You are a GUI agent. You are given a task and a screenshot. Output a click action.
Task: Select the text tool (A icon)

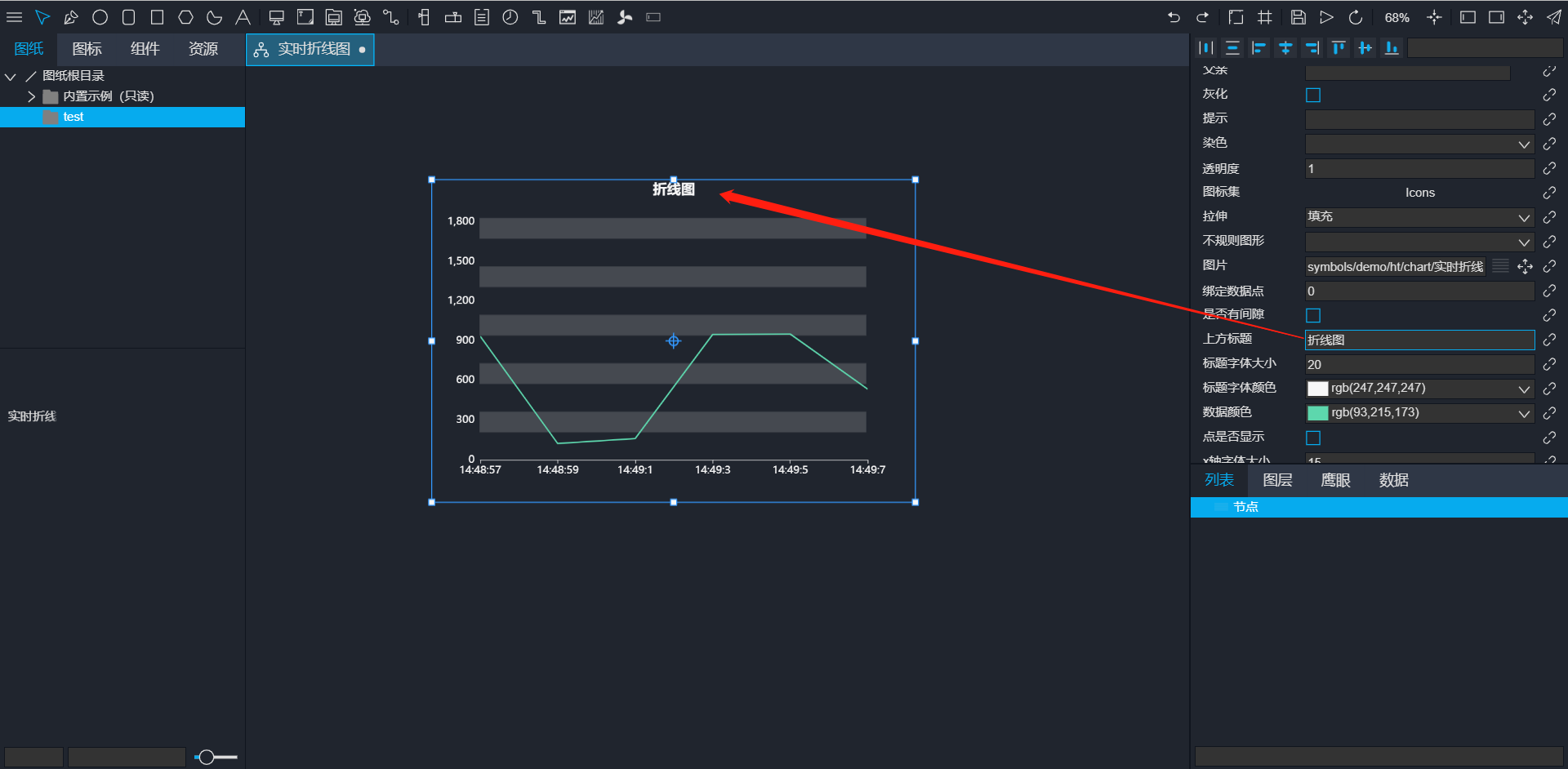(x=243, y=17)
